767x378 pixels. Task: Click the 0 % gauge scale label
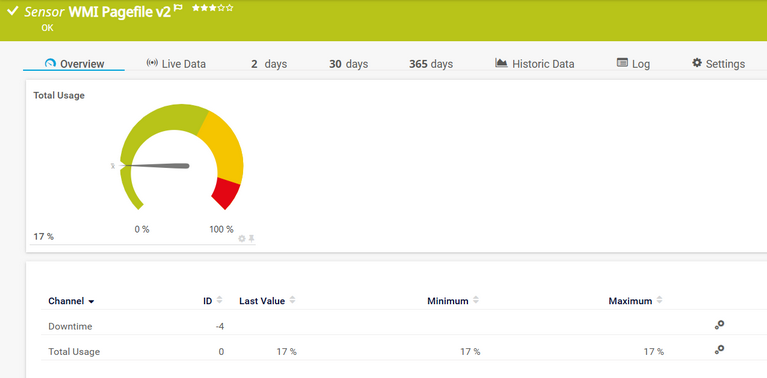click(142, 229)
